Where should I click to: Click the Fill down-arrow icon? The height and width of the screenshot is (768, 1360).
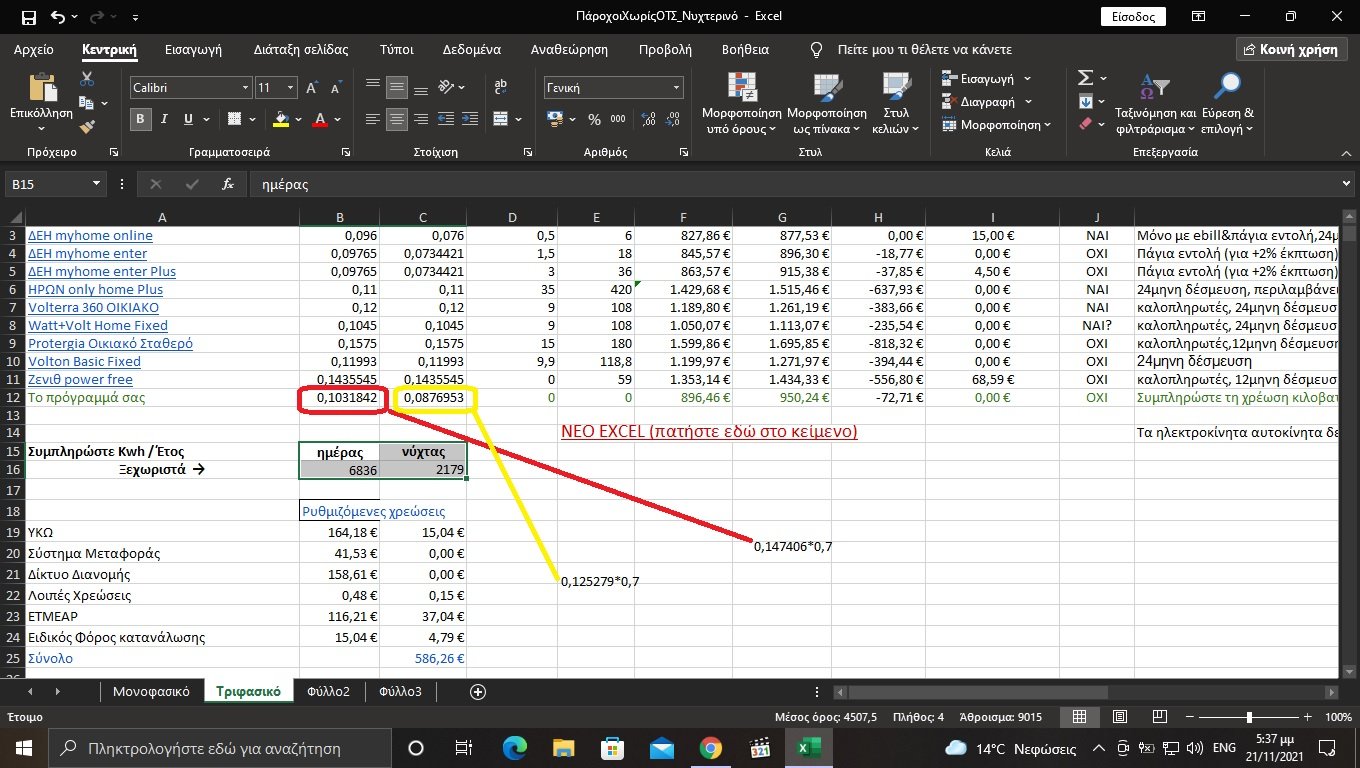1086,101
